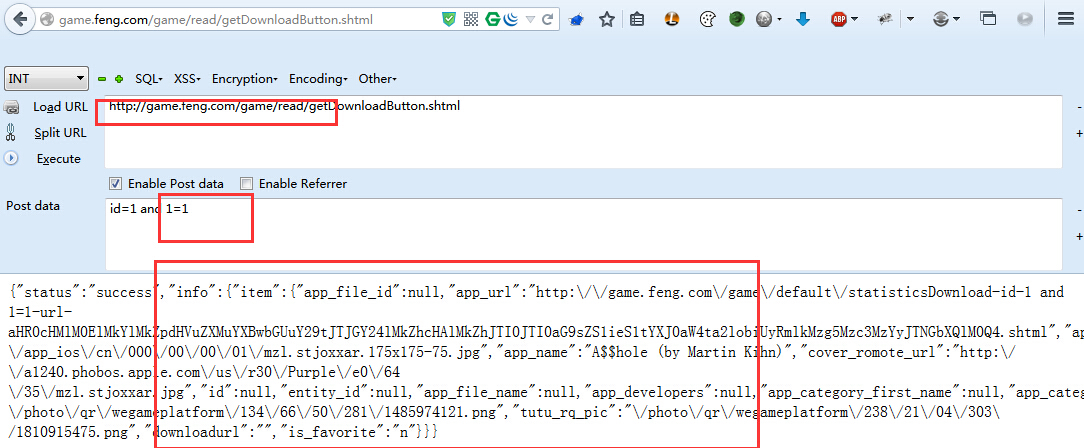Open the INT type combo box
This screenshot has width=1084, height=448.
(x=46, y=79)
